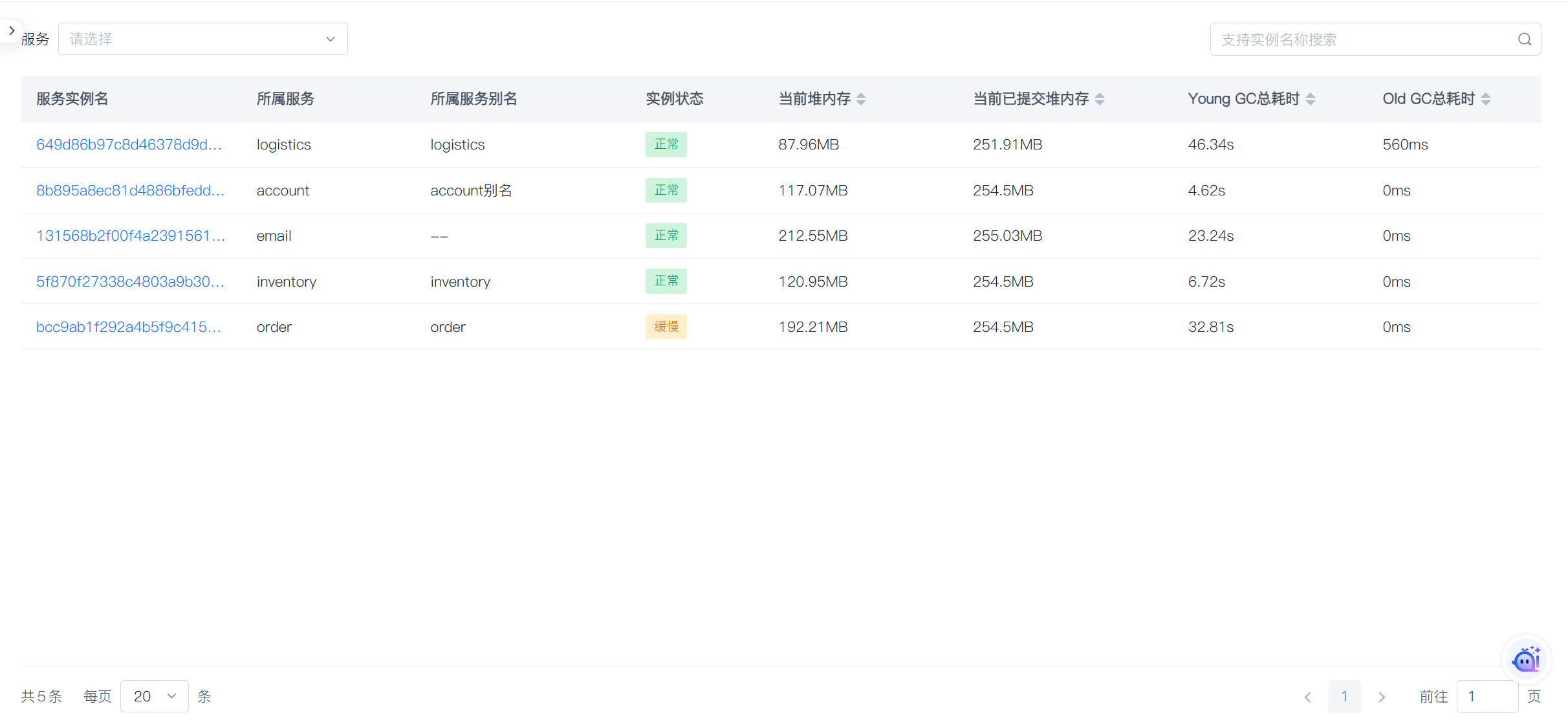Screen dimensions: 1568x726
Task: Expand the collapsed sidebar arrow
Action: tap(11, 30)
